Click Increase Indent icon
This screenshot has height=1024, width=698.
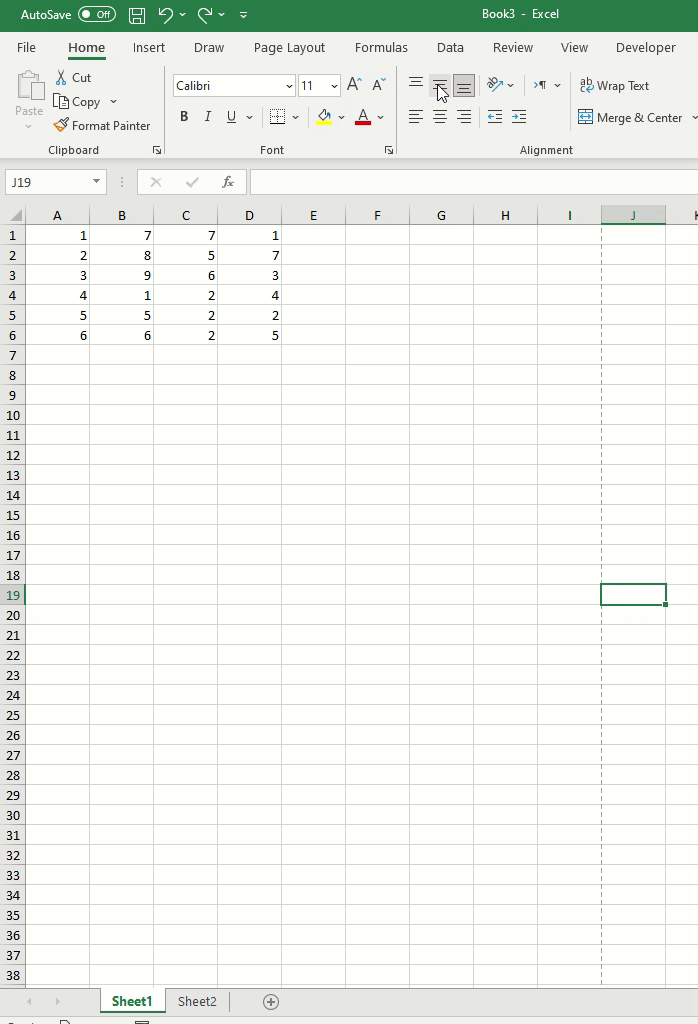tap(519, 116)
